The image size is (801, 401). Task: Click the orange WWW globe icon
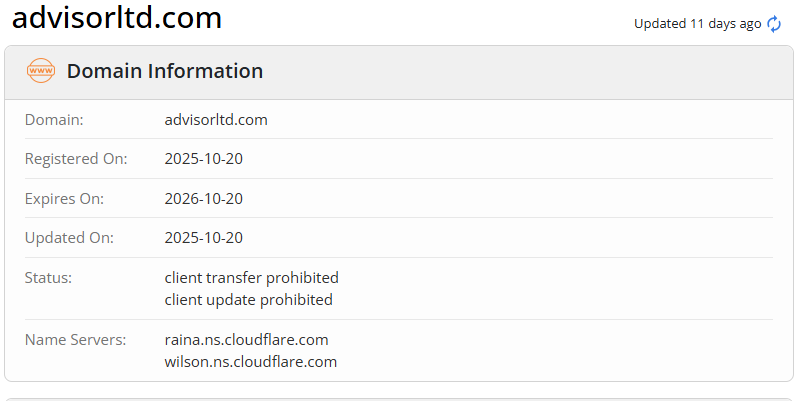coord(41,71)
